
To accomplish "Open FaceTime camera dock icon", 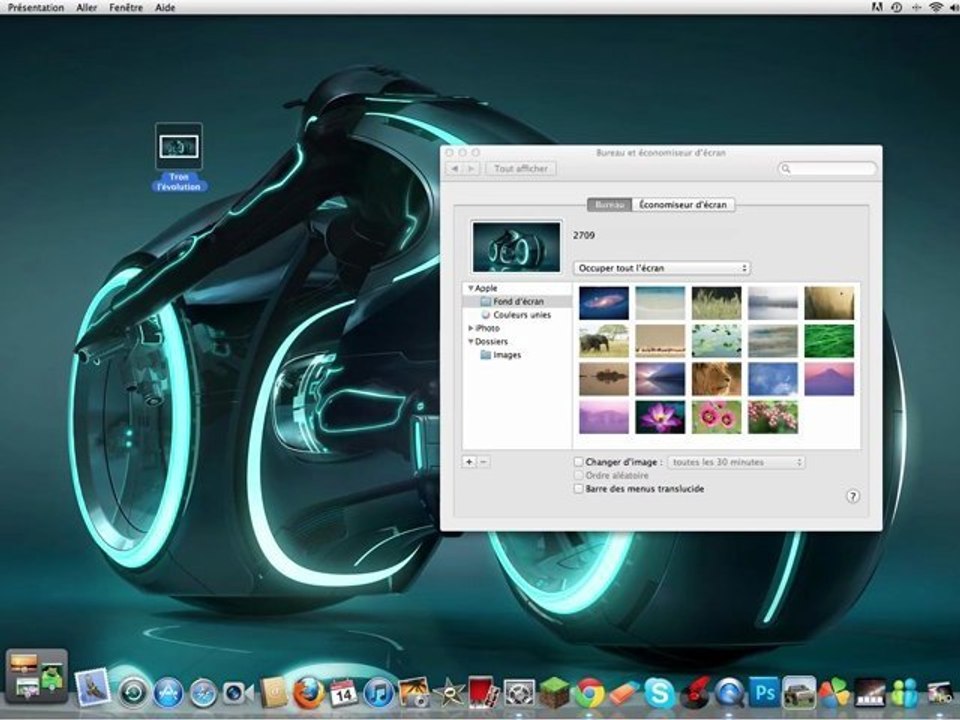I will click(x=238, y=693).
